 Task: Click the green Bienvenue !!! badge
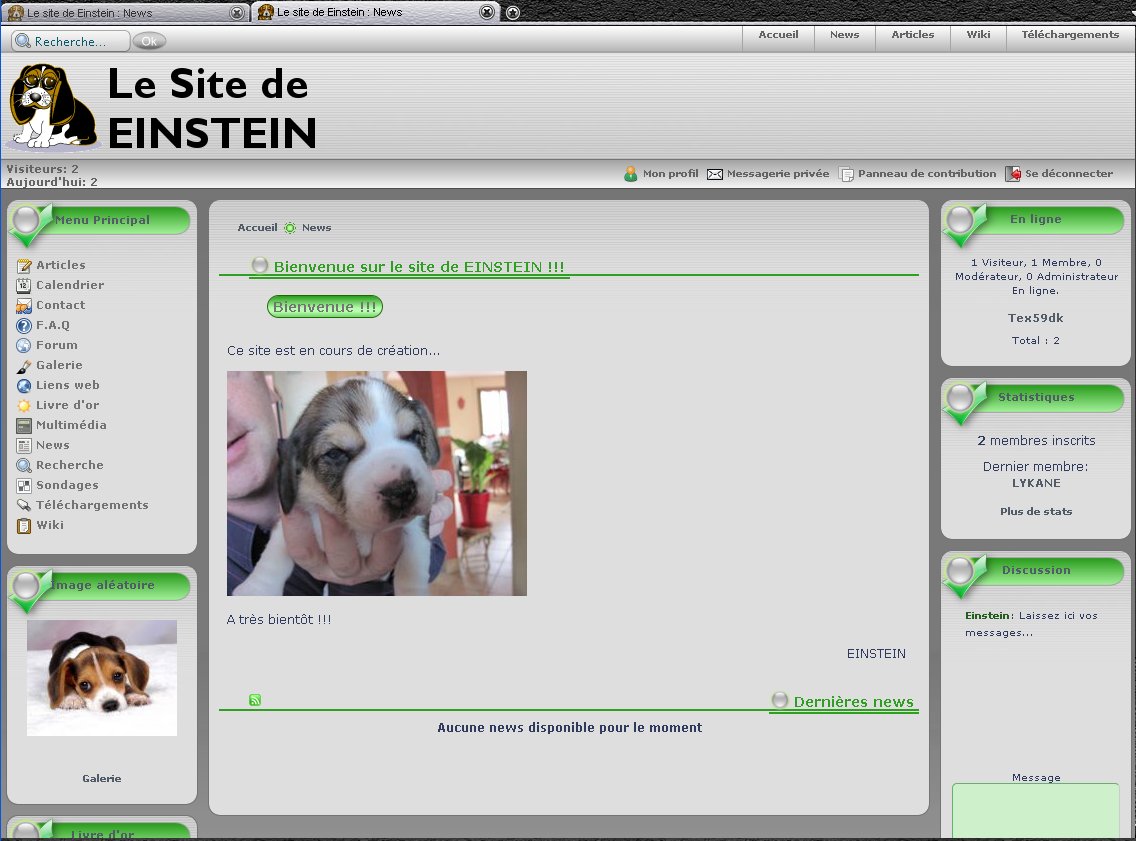[325, 307]
